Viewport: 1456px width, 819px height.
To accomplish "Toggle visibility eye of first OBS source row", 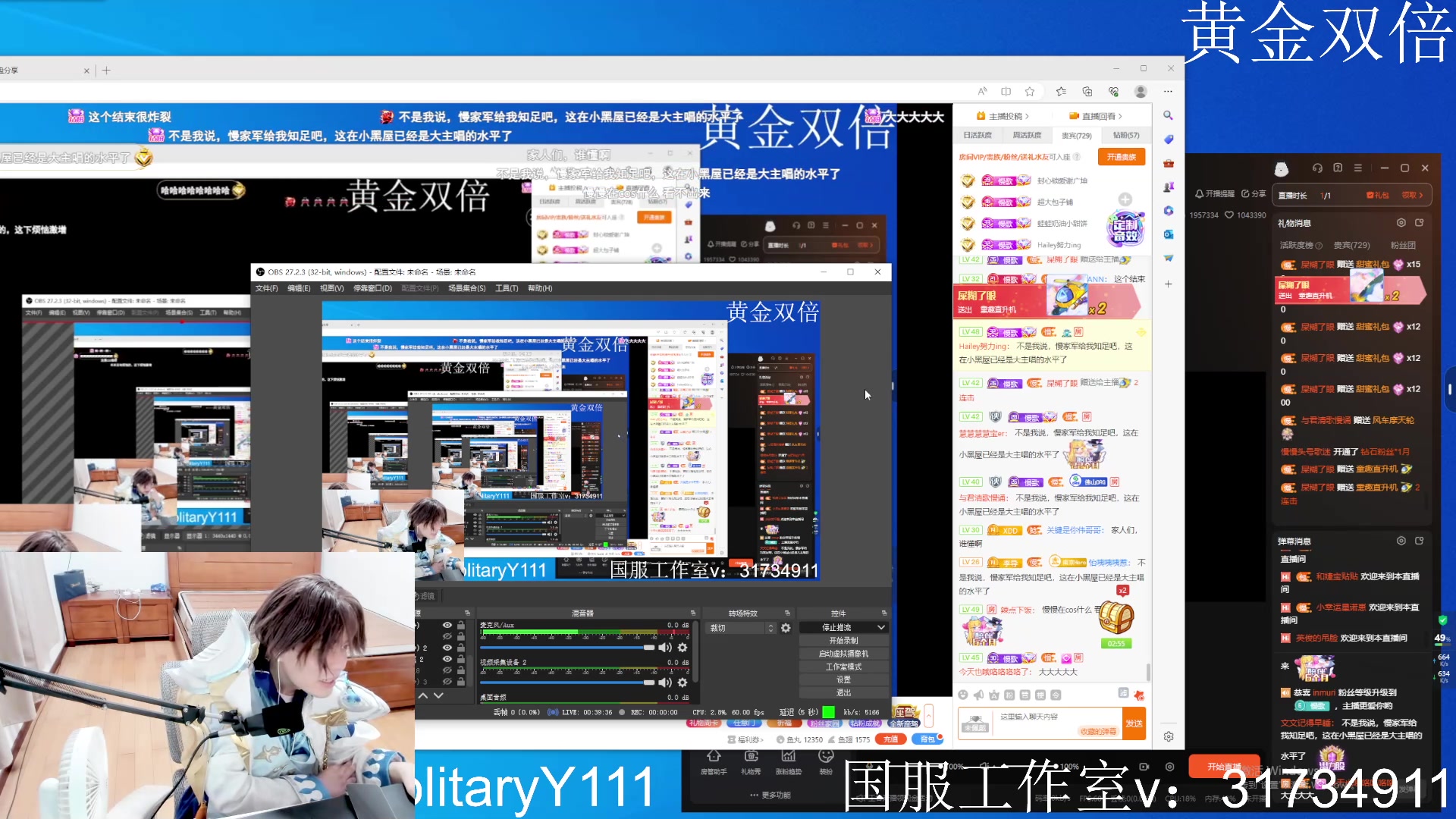I will [x=447, y=625].
